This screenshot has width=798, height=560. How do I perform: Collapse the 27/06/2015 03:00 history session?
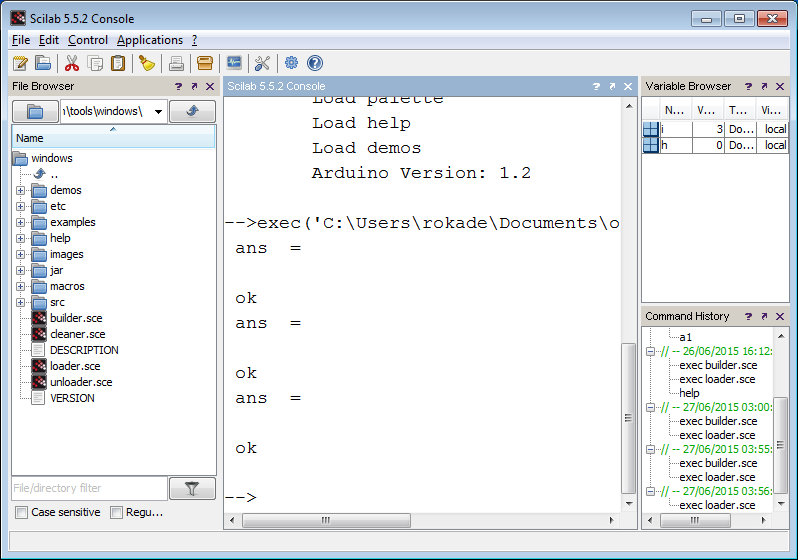pyautogui.click(x=650, y=407)
